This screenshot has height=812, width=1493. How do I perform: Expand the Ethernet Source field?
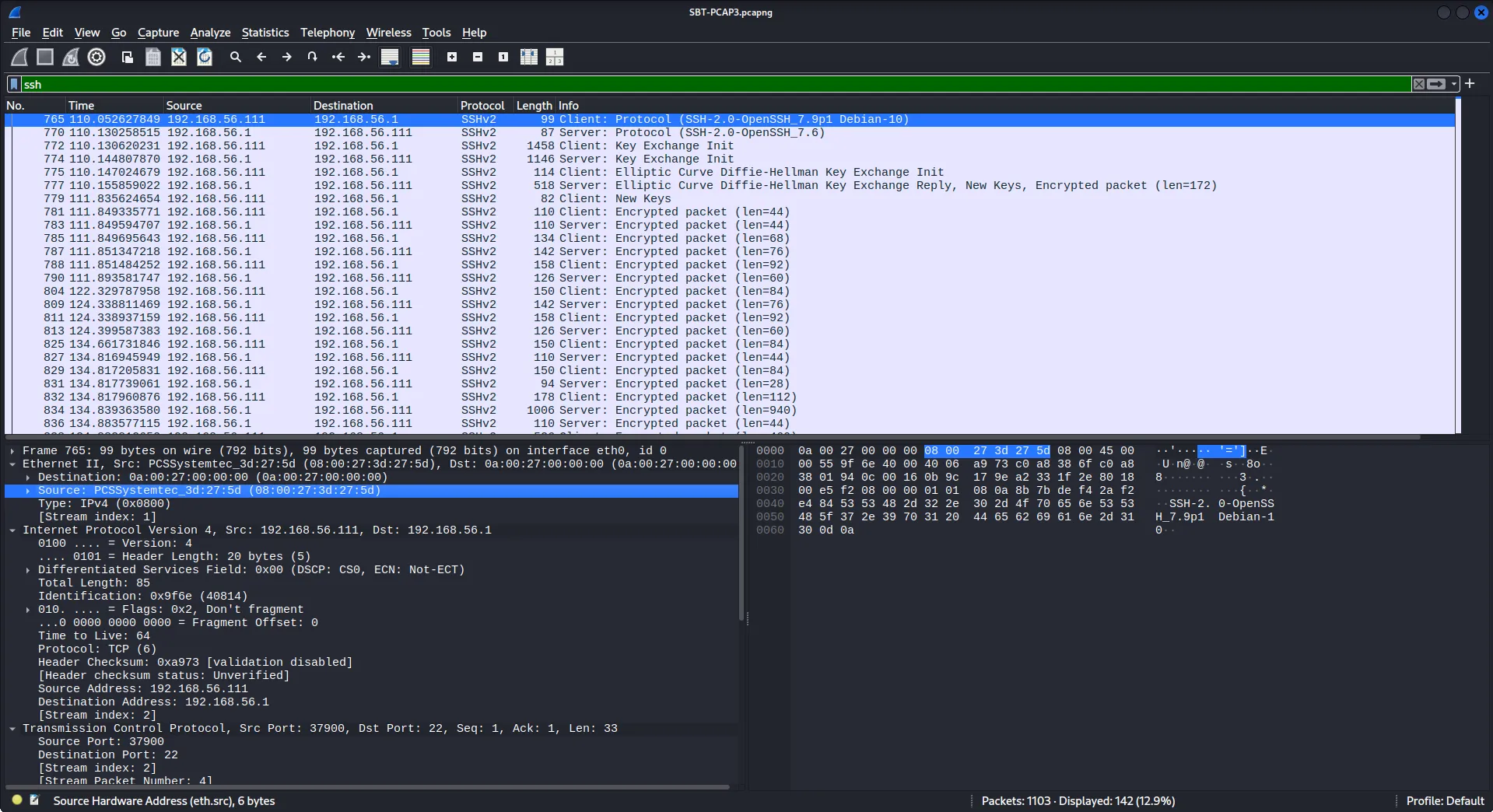[x=28, y=491]
